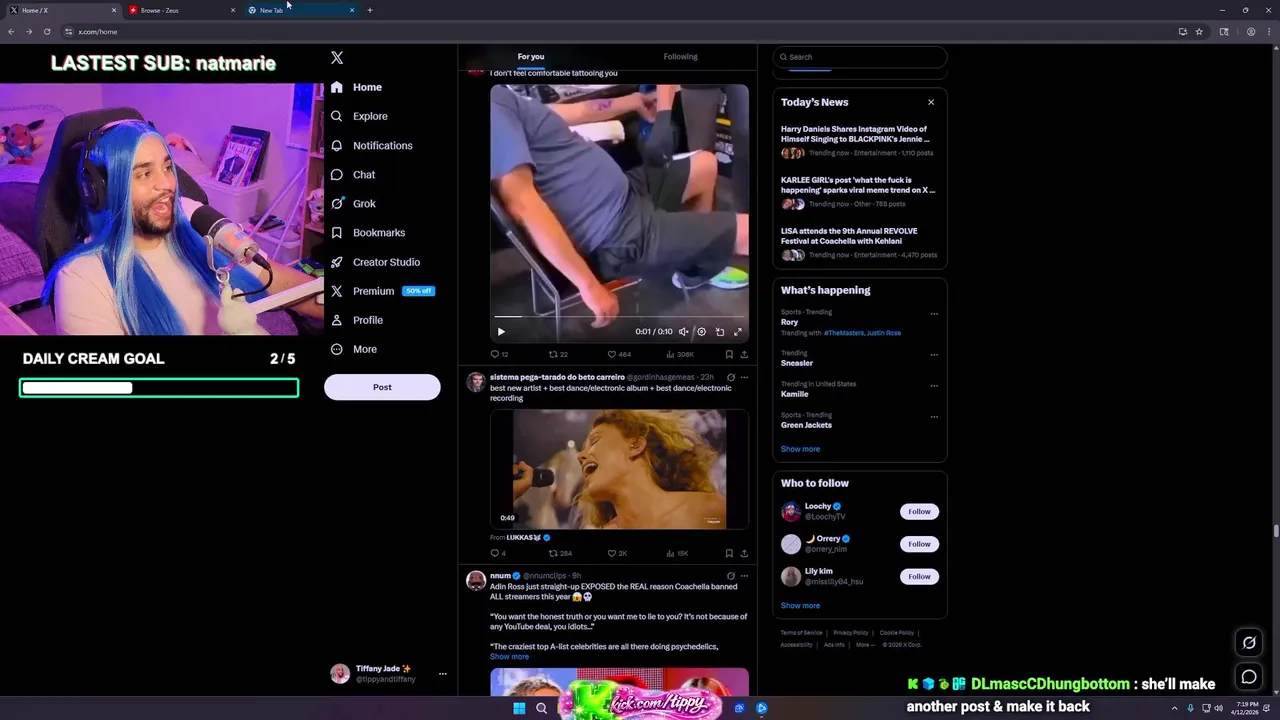Open Harry Daniels BLACKPINK Jennie news story
This screenshot has height=720, width=1280.
859,140
